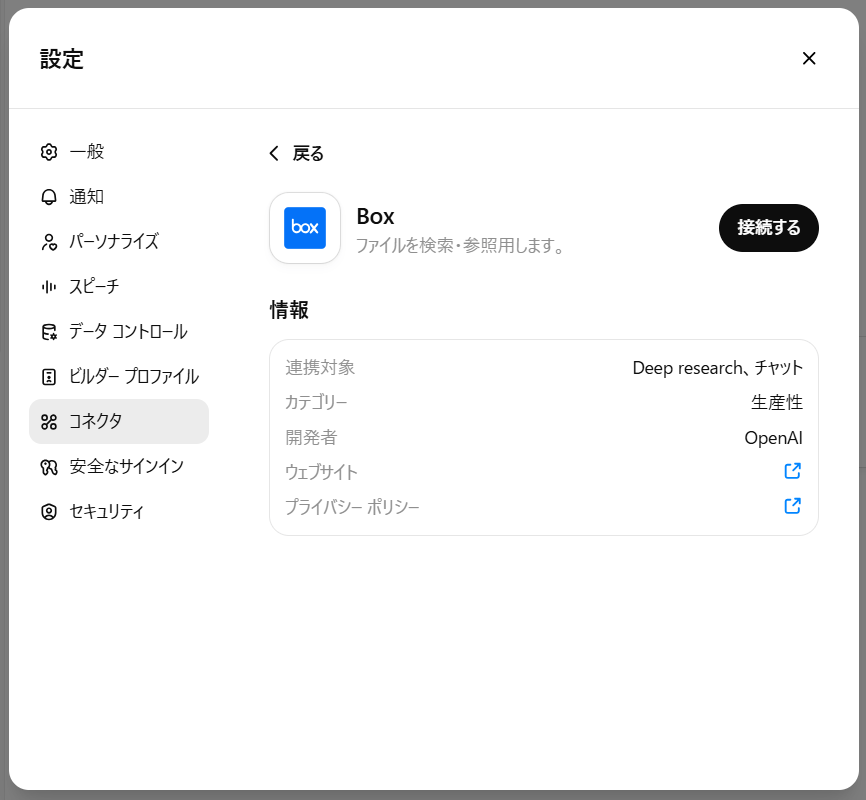
Task: Click the blue Box logo
Action: [x=305, y=228]
